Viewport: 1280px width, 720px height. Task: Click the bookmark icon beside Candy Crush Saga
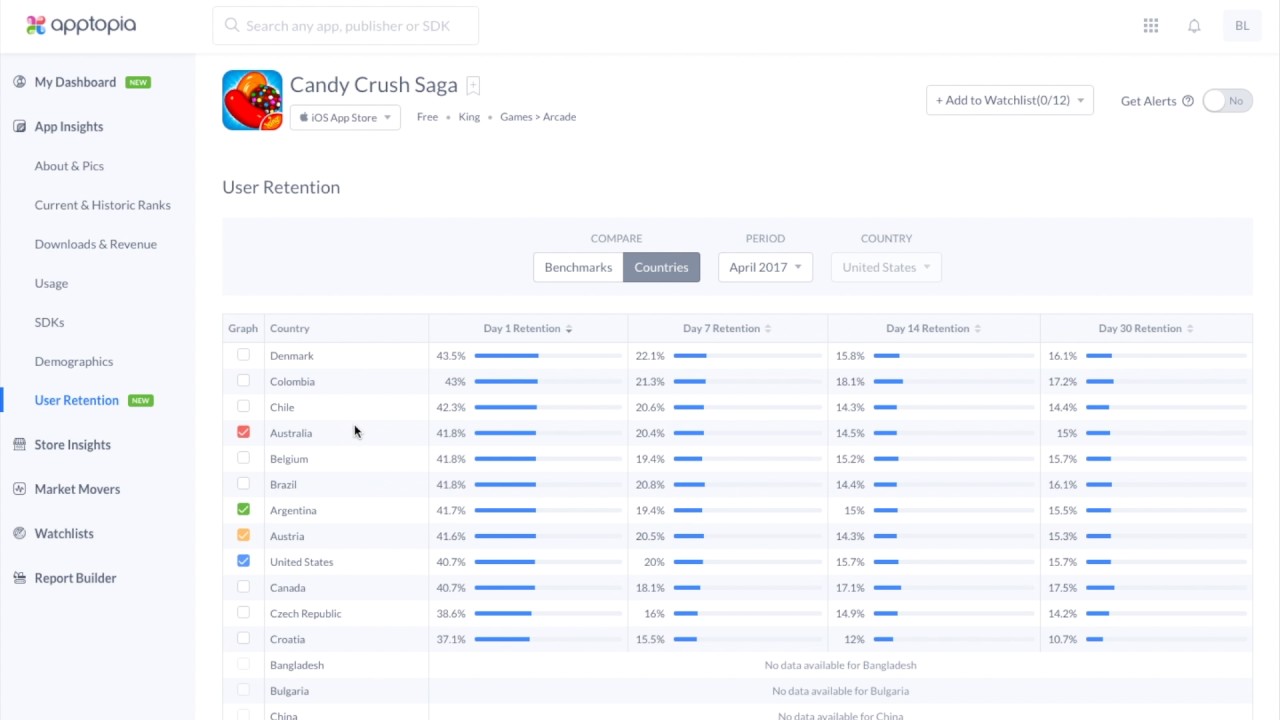473,85
